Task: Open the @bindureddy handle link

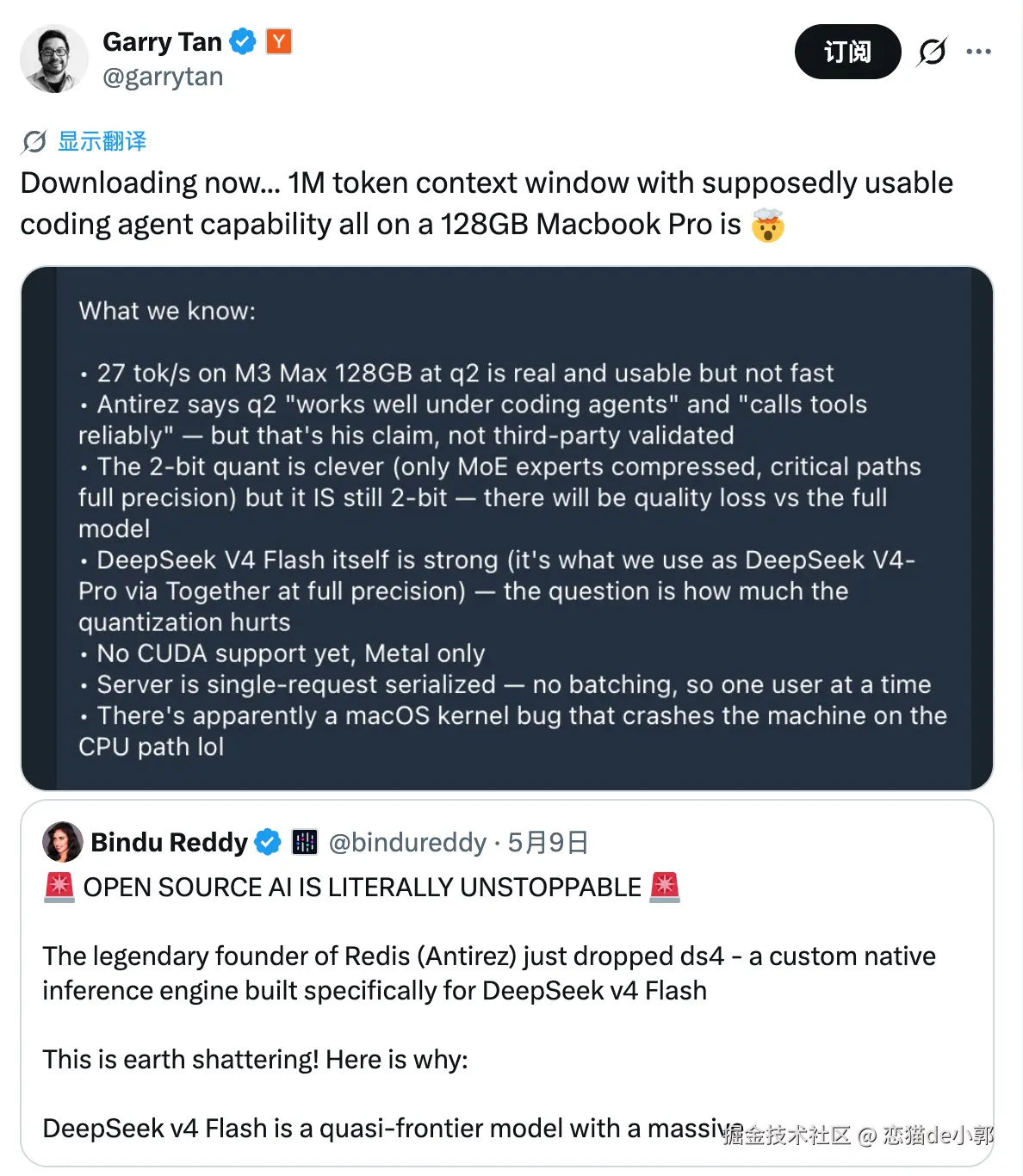Action: 407,842
